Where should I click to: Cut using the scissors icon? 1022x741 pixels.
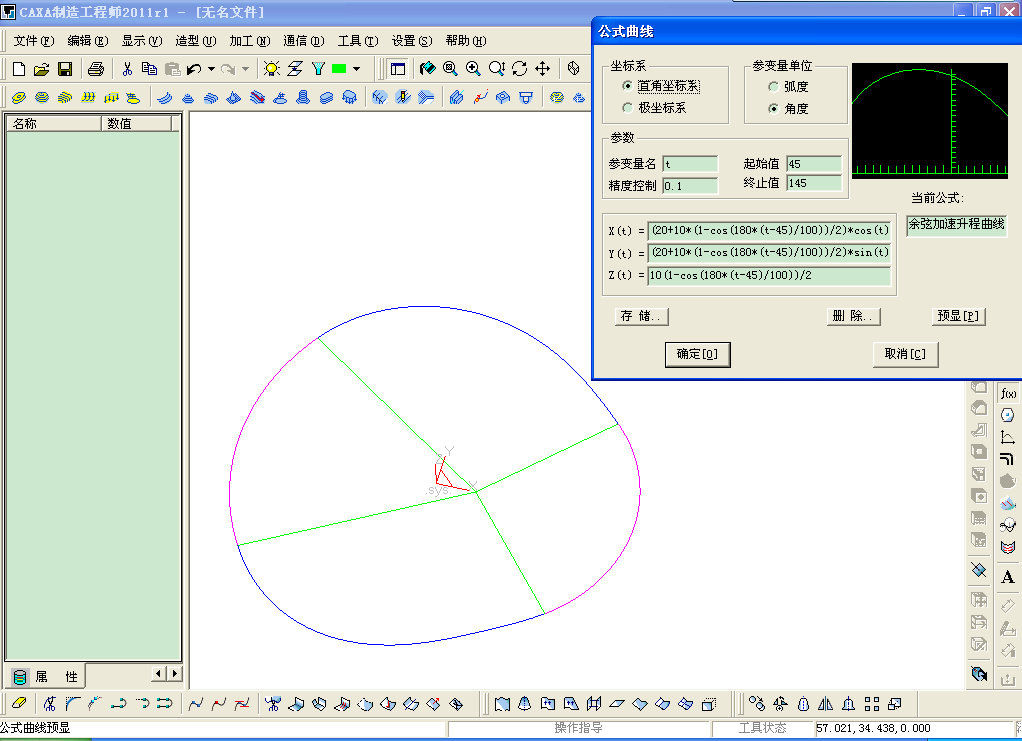tap(127, 68)
